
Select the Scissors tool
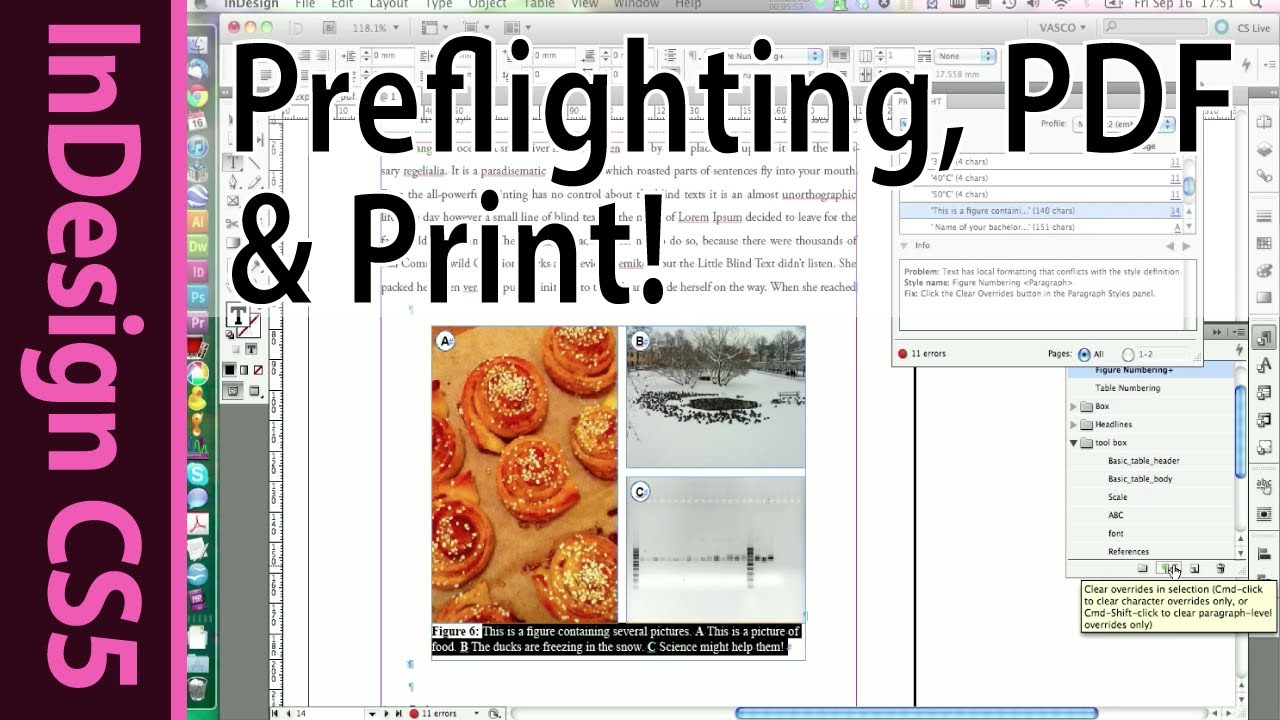point(234,224)
